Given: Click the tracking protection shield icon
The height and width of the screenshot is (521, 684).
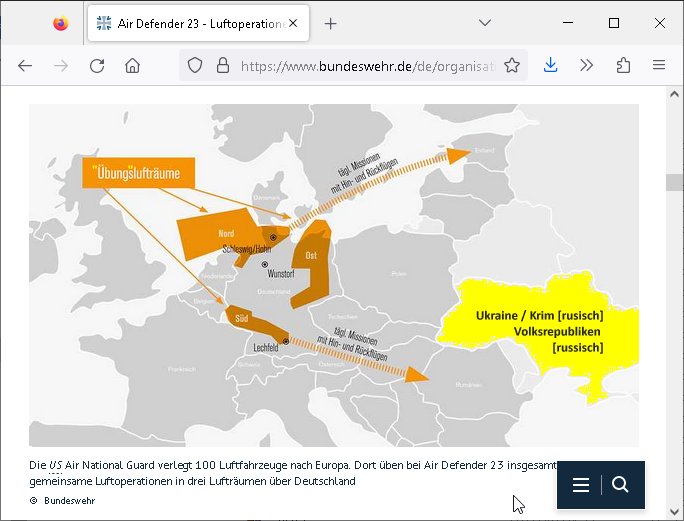Looking at the screenshot, I should click(196, 65).
